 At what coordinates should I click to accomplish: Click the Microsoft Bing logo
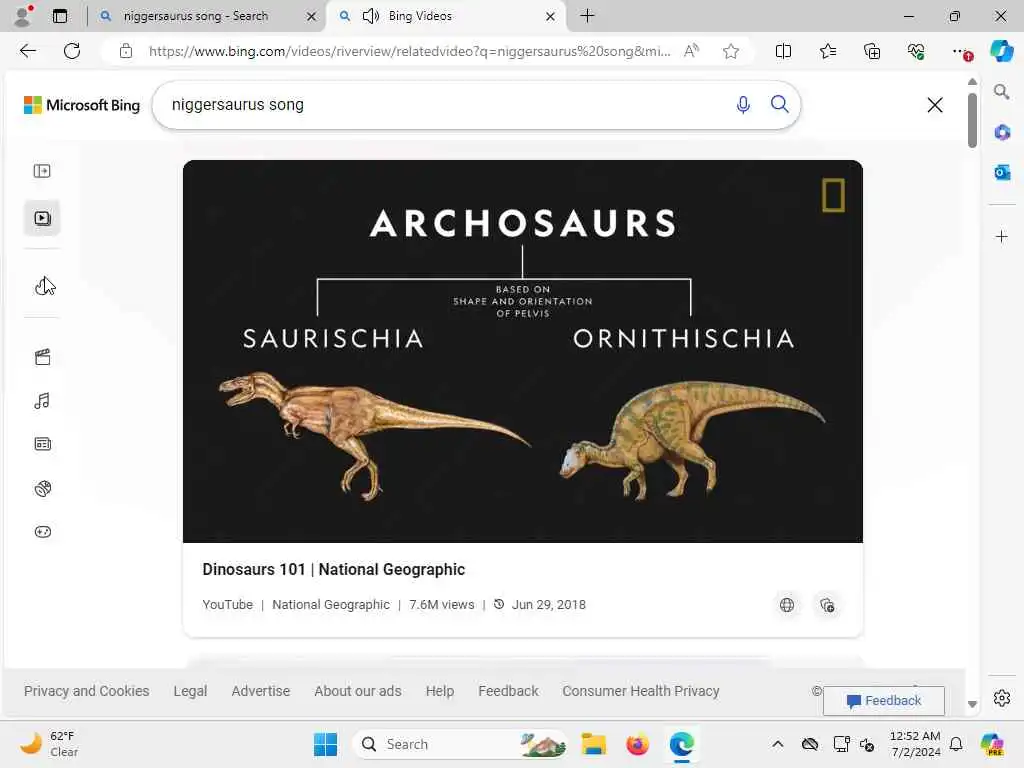(x=82, y=105)
